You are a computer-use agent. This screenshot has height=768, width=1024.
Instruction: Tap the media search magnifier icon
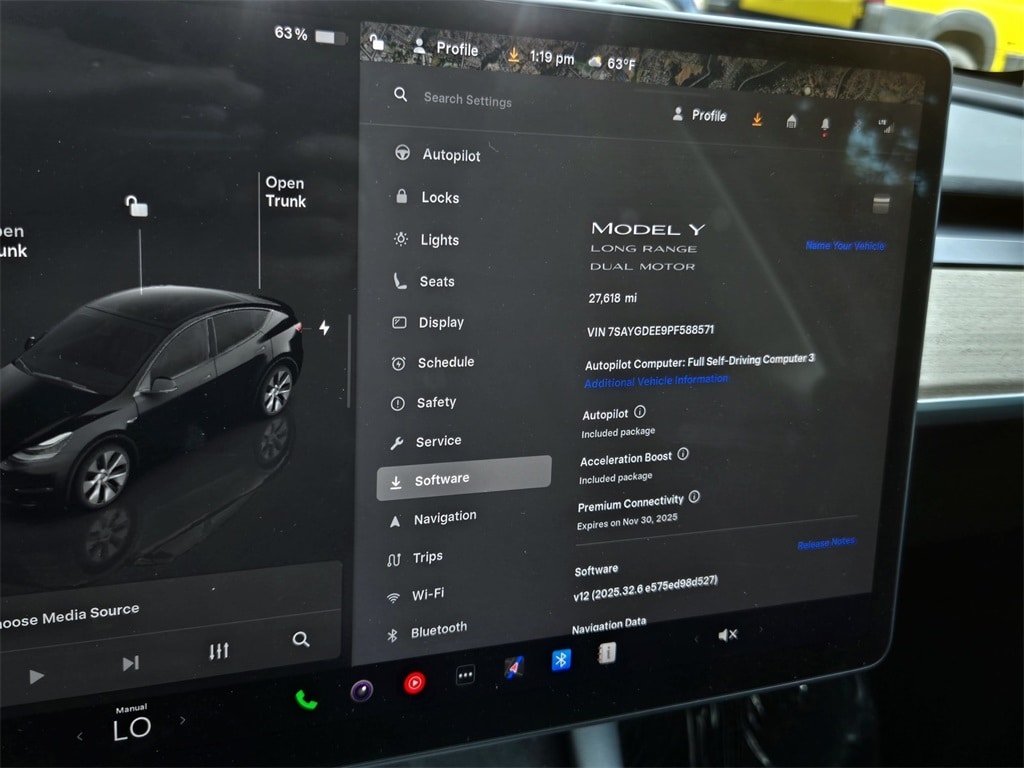tap(300, 639)
